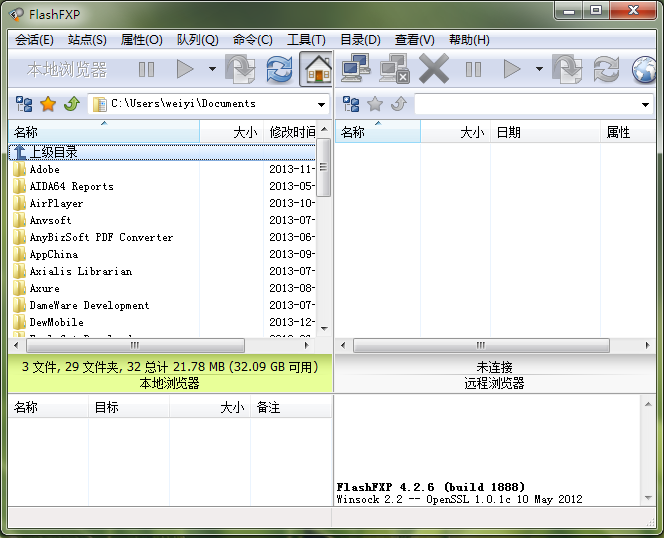
Task: Click queue 目标 column header
Action: 129,407
